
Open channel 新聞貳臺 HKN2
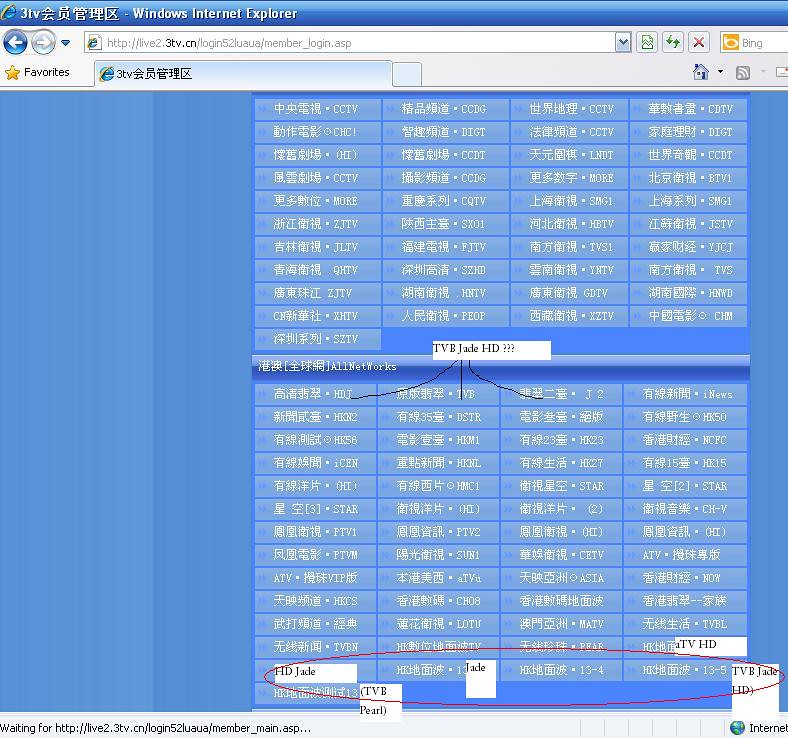(x=316, y=417)
